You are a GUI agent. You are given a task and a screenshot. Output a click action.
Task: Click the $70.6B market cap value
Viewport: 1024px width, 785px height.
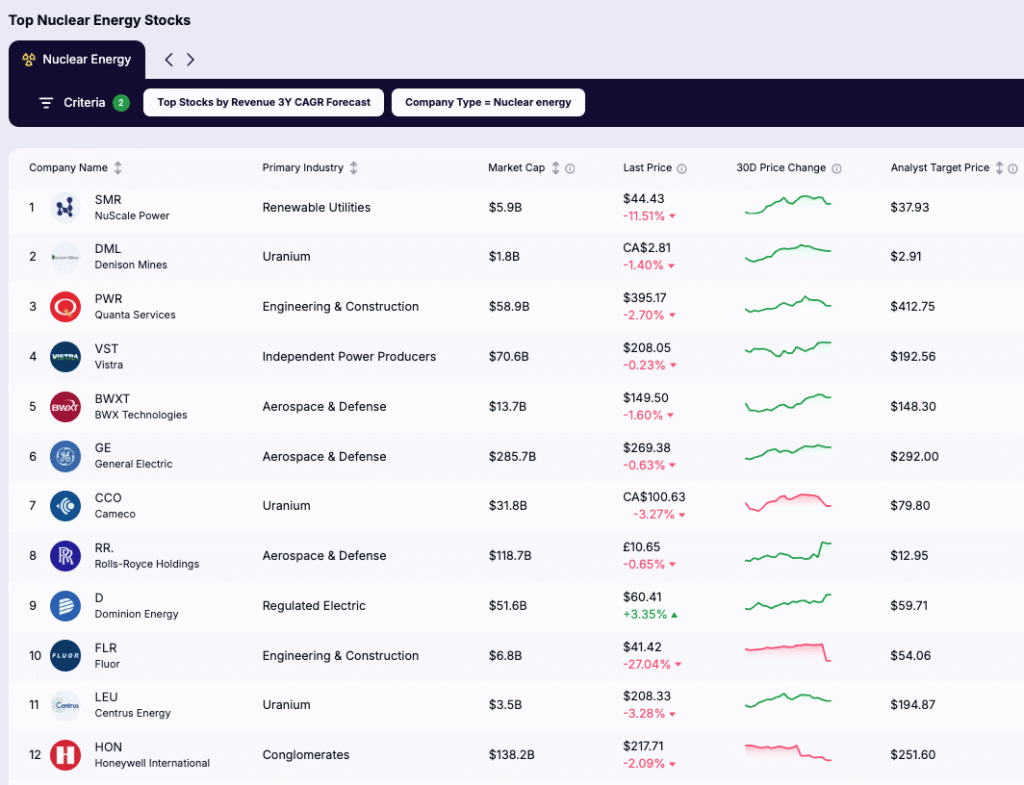pos(509,357)
